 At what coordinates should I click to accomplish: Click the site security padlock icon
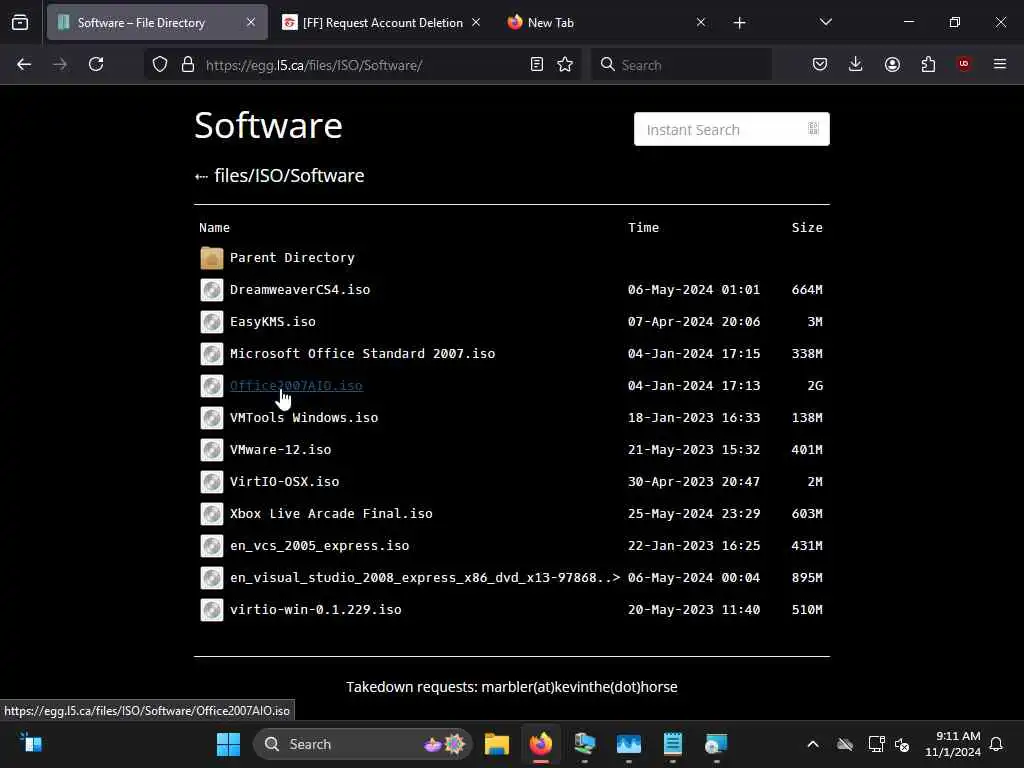pos(188,65)
